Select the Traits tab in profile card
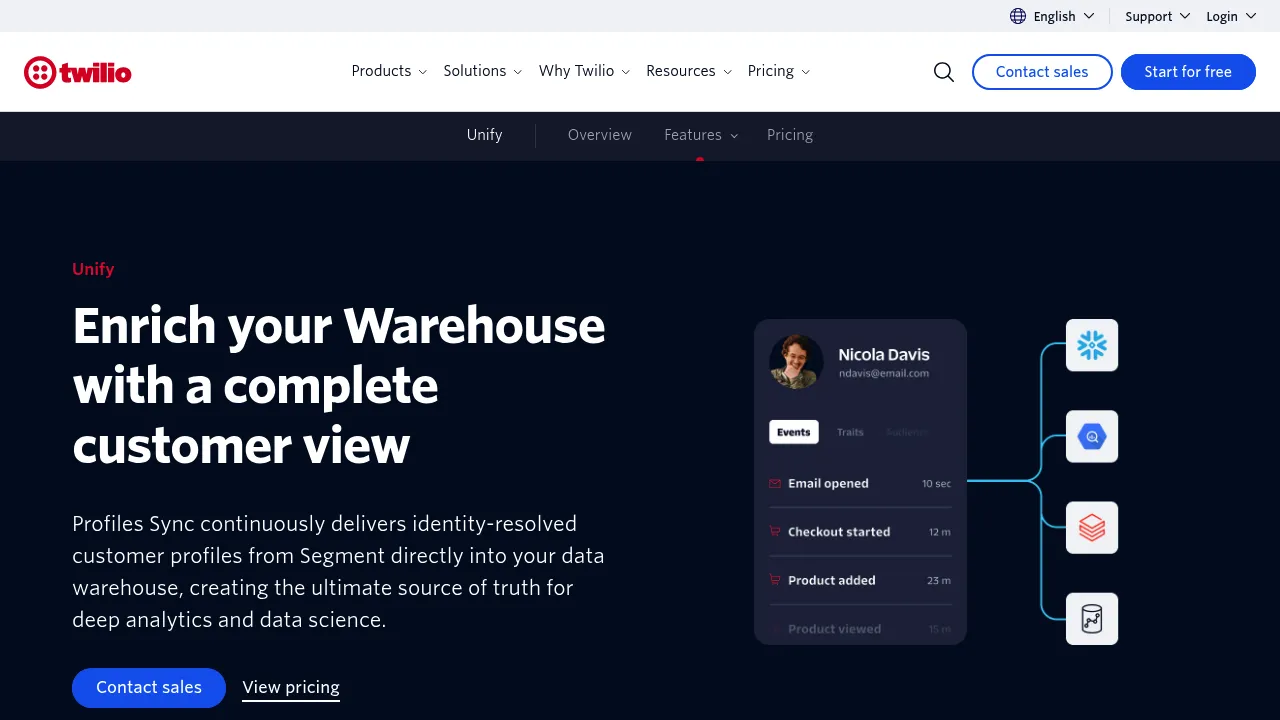This screenshot has height=720, width=1280. pyautogui.click(x=850, y=432)
